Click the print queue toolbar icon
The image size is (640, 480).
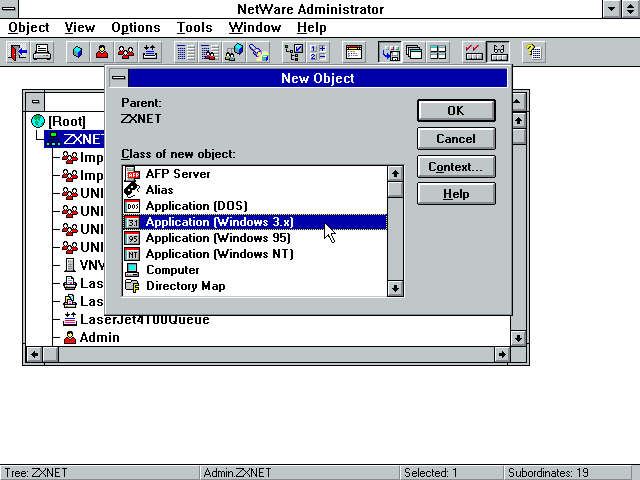[150, 52]
